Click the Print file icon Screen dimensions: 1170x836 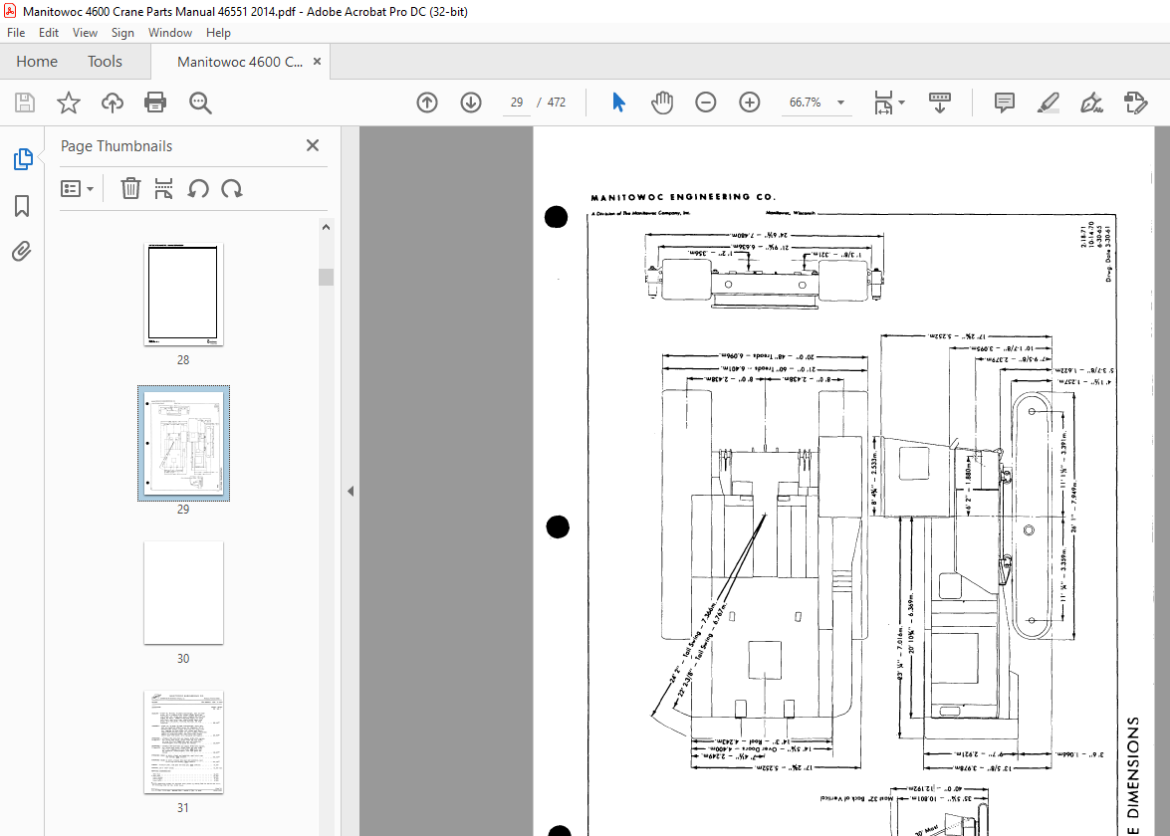pyautogui.click(x=155, y=102)
